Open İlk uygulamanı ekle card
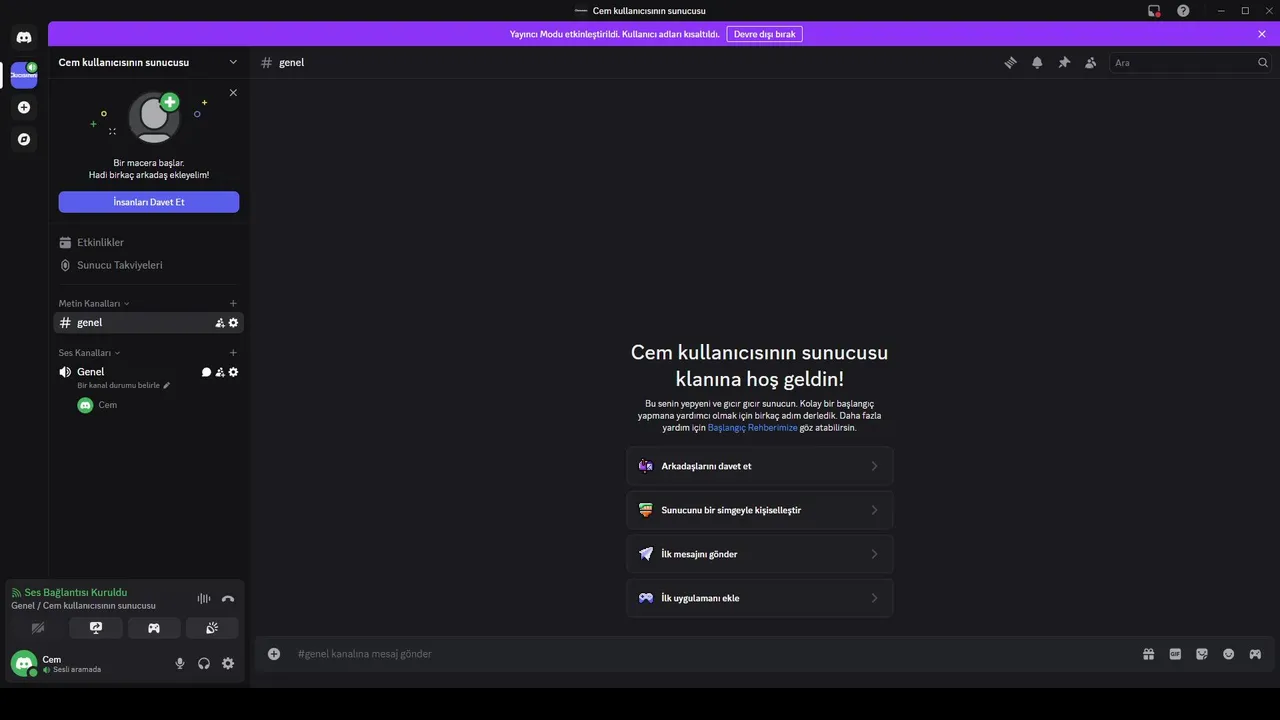Image resolution: width=1280 pixels, height=720 pixels. pyautogui.click(x=760, y=598)
